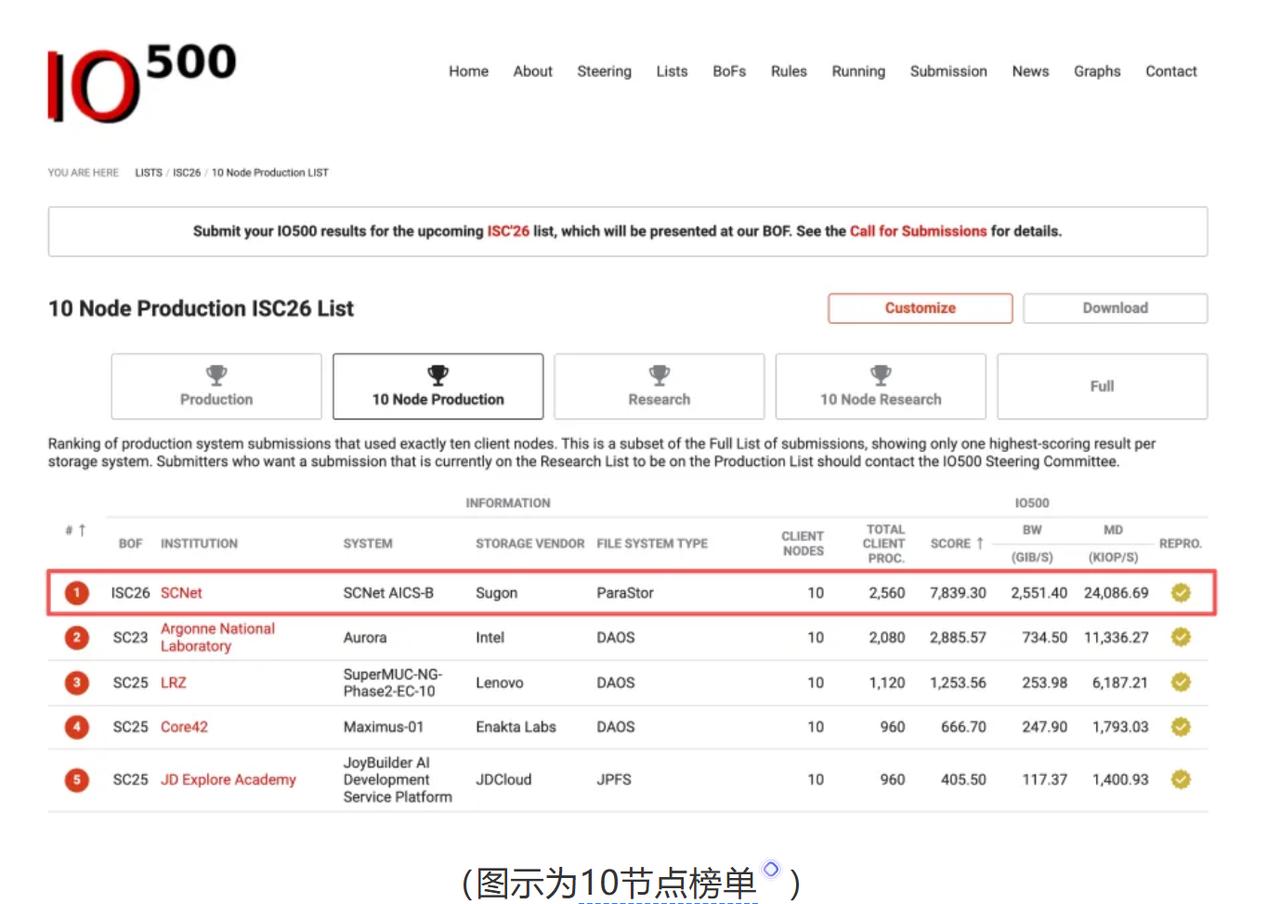Click the INSTITUTION column header
Image resolution: width=1280 pixels, height=904 pixels.
click(x=199, y=543)
